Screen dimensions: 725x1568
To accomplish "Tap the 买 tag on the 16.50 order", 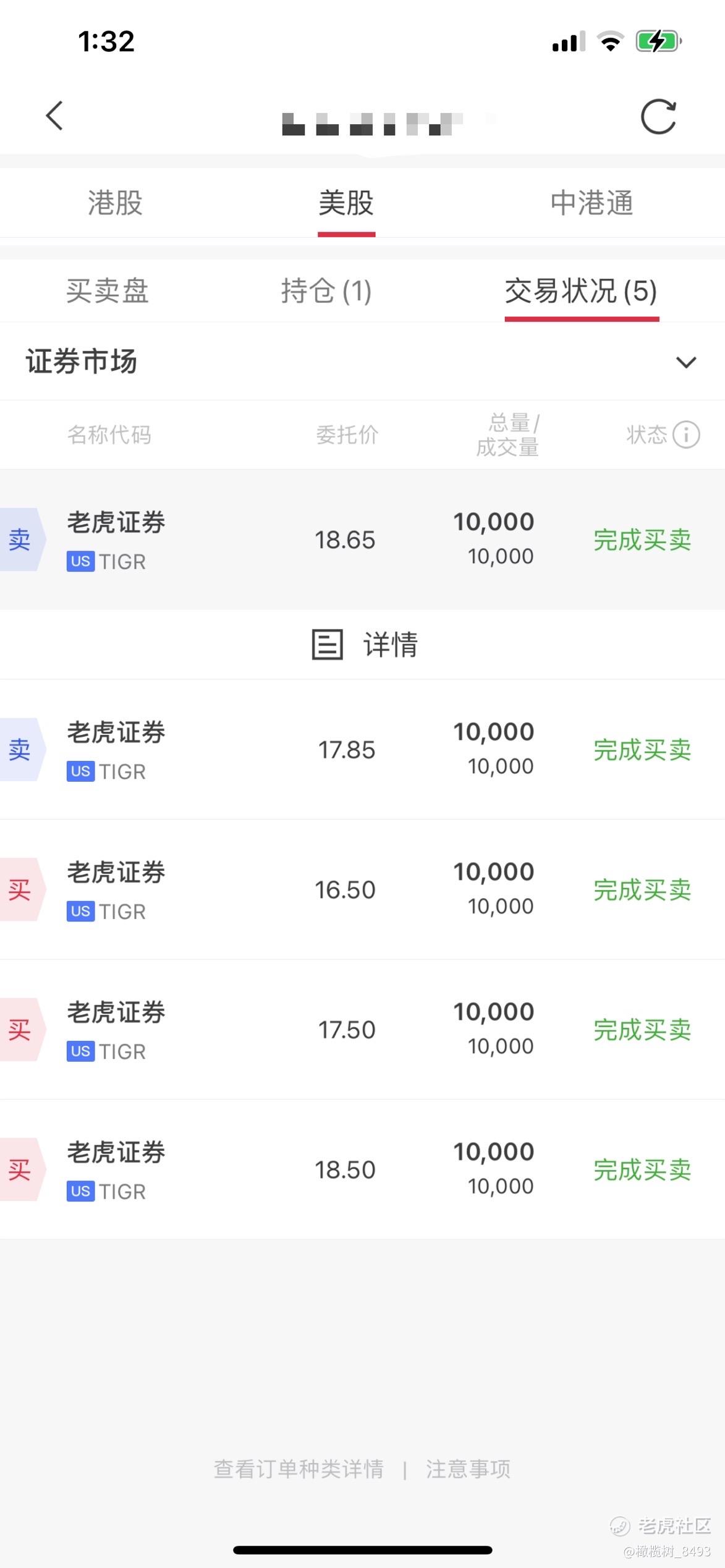I will (21, 890).
